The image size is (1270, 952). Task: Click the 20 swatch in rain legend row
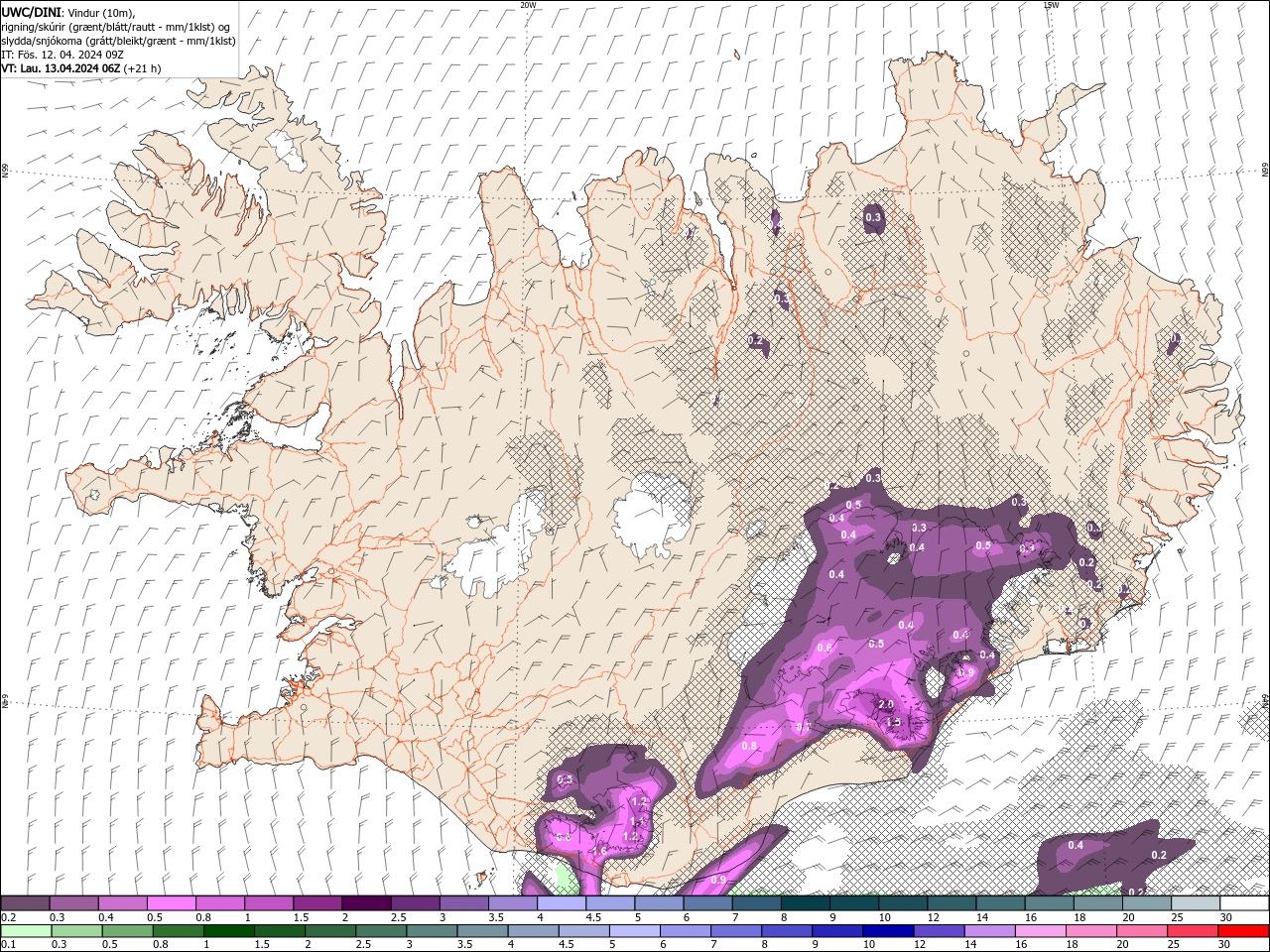(x=1141, y=931)
